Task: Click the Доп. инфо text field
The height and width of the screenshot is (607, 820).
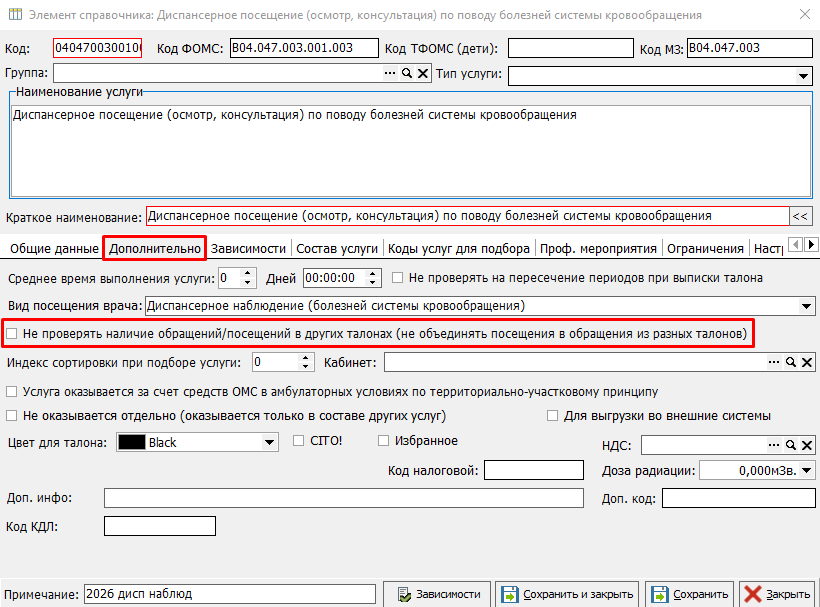Action: 344,498
